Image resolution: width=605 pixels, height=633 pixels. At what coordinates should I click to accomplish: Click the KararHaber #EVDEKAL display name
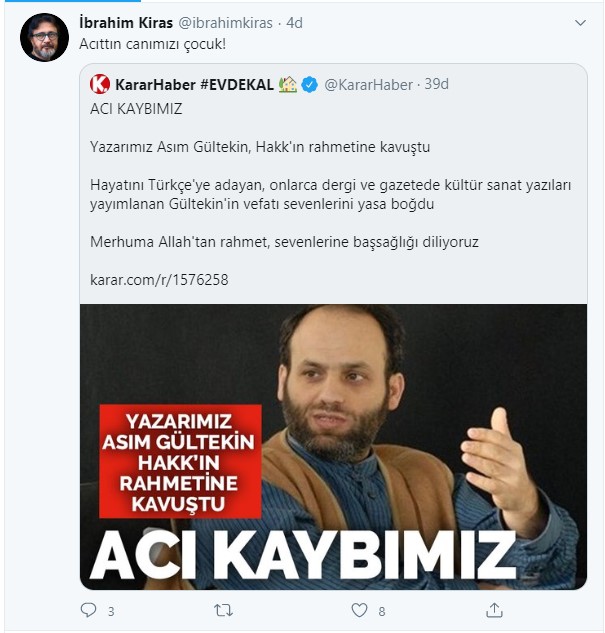click(195, 84)
